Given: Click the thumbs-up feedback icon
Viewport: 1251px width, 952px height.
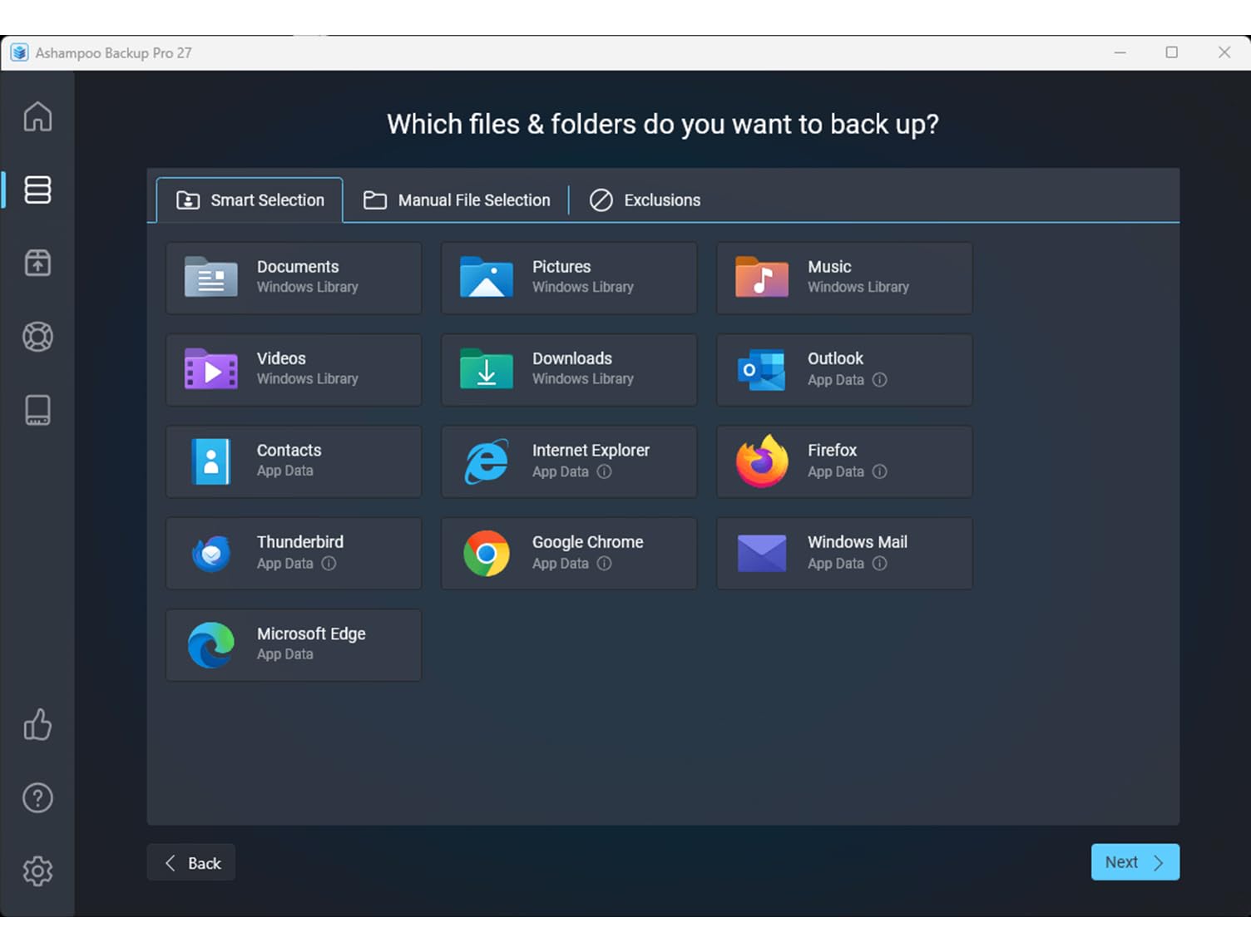Looking at the screenshot, I should point(37,724).
